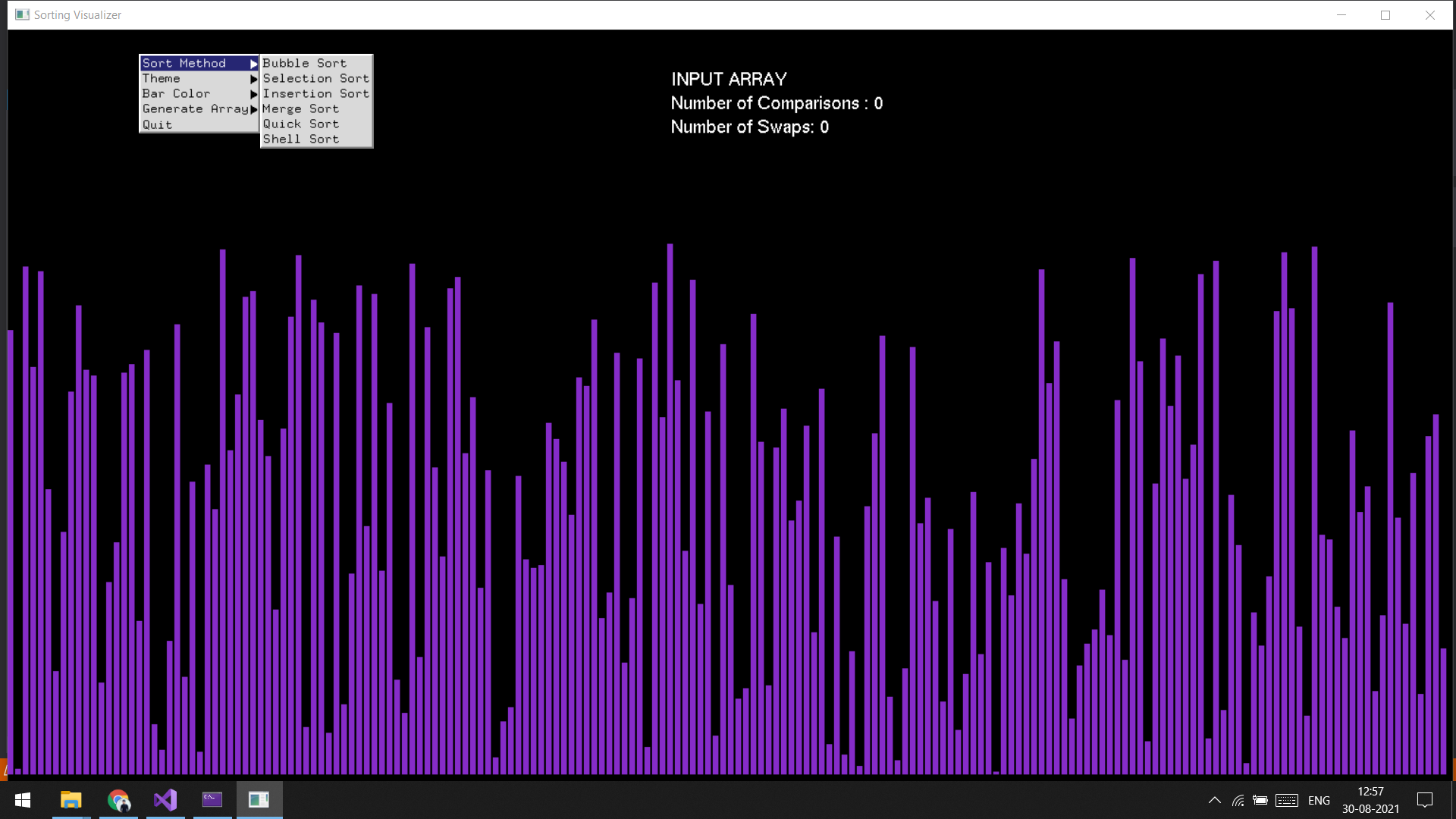Select Merge Sort as the sorting method

point(300,108)
